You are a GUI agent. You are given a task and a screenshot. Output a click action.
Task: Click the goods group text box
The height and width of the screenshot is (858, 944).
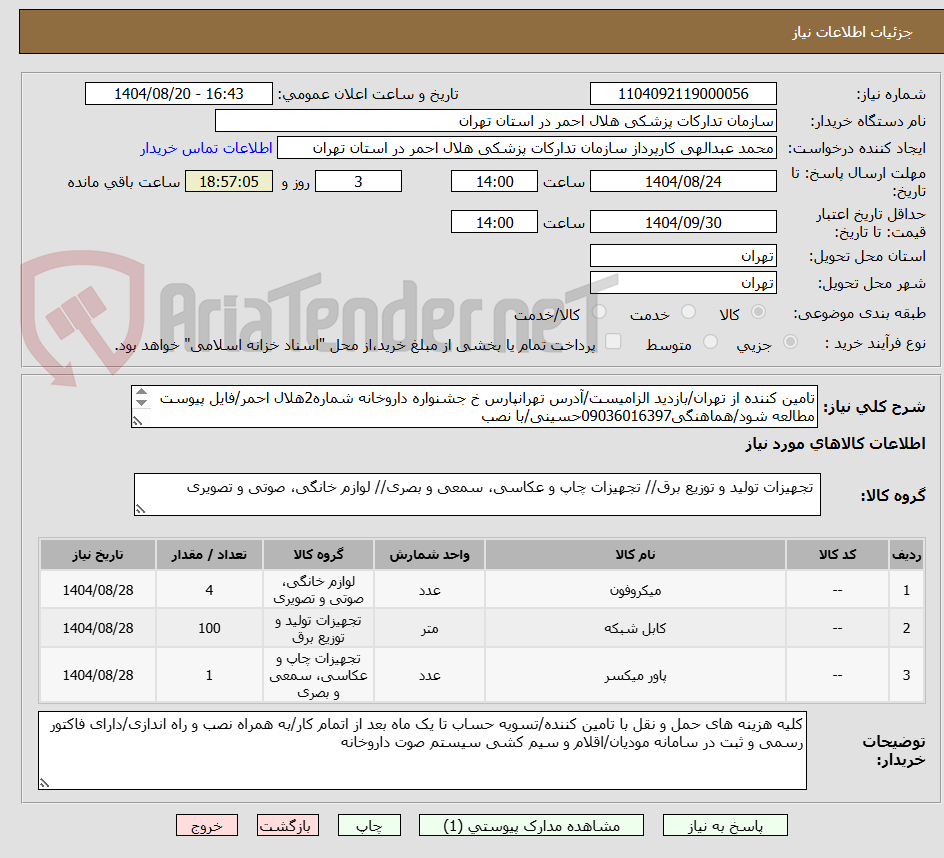[477, 494]
